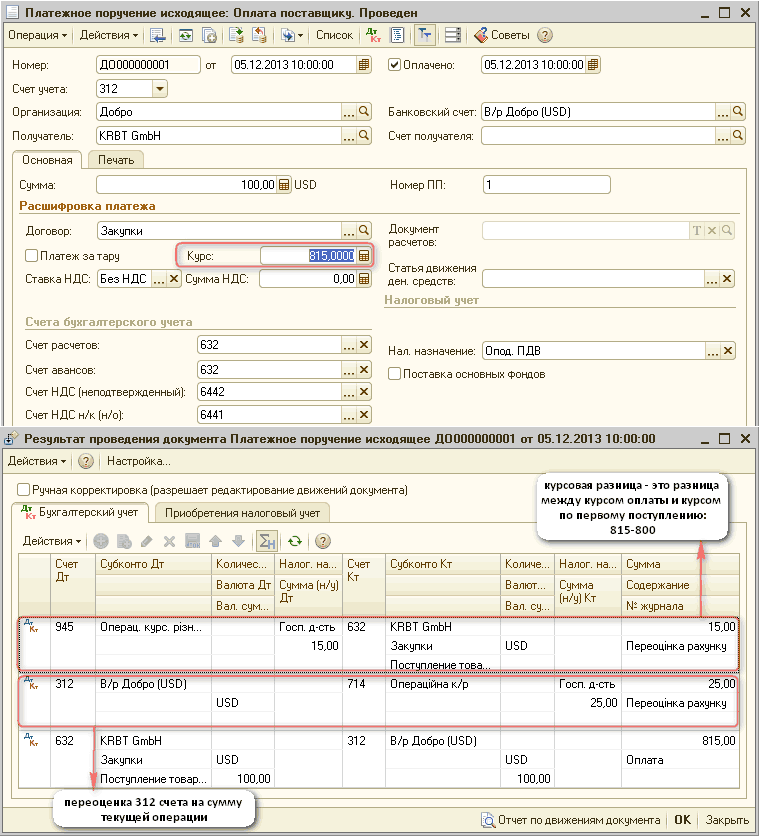Switch to the Печать tab
This screenshot has height=837, width=760.
pos(116,159)
